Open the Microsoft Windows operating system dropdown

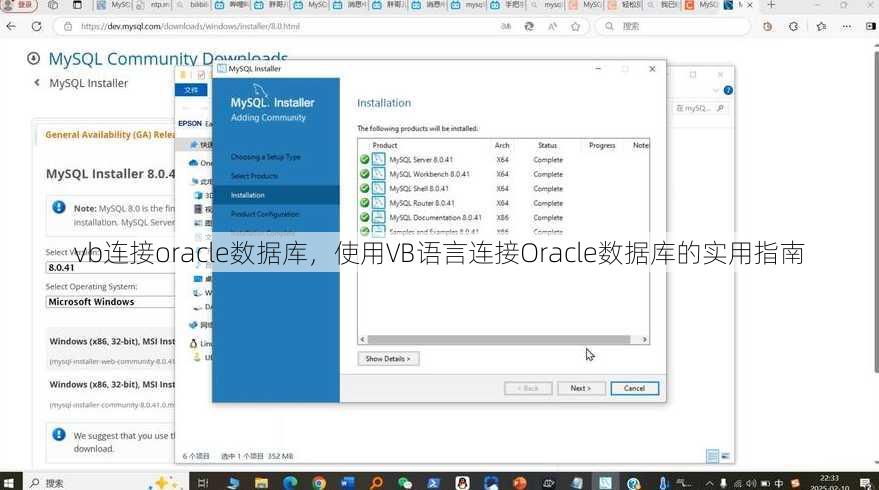110,302
